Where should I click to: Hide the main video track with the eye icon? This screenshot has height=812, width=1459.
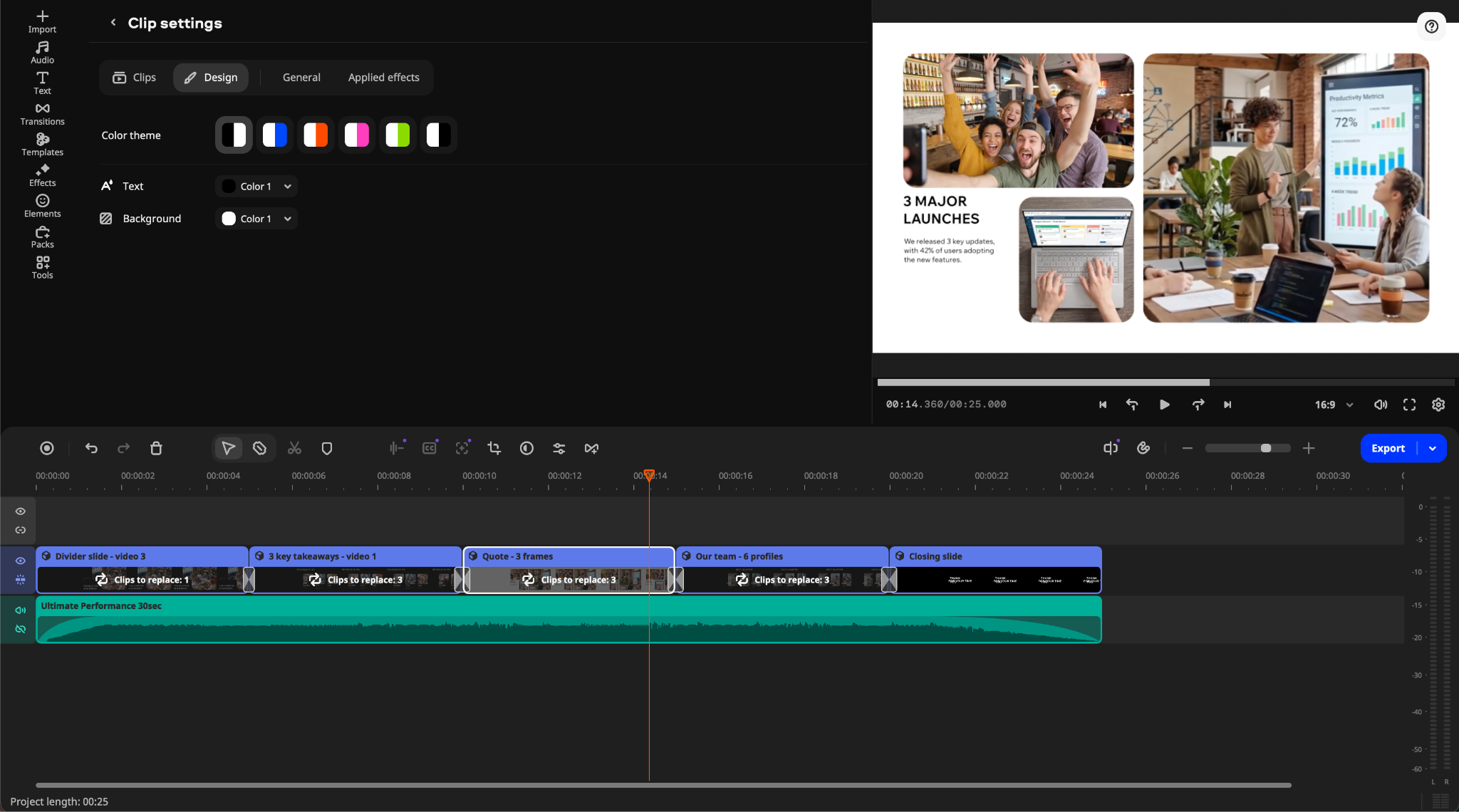pos(21,561)
